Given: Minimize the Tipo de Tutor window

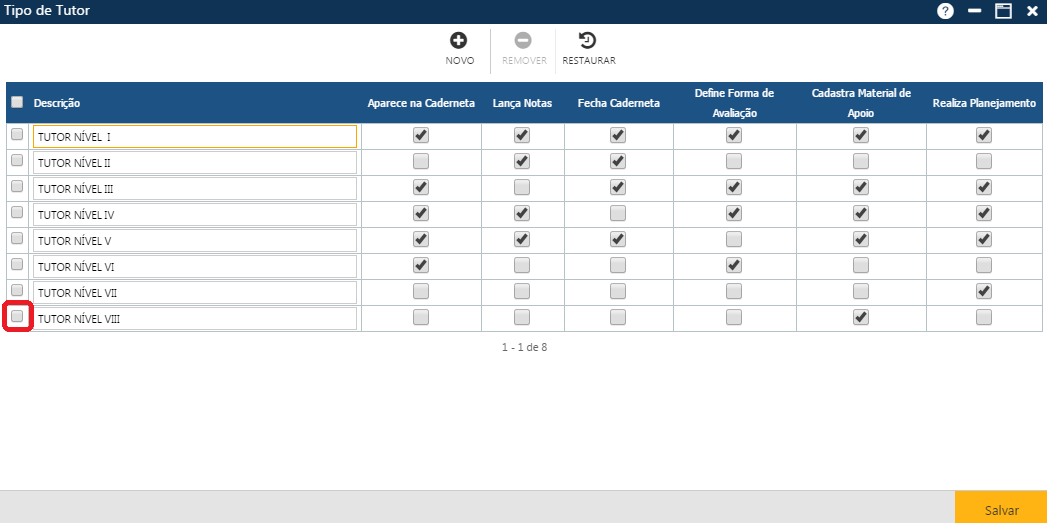Looking at the screenshot, I should click(974, 11).
